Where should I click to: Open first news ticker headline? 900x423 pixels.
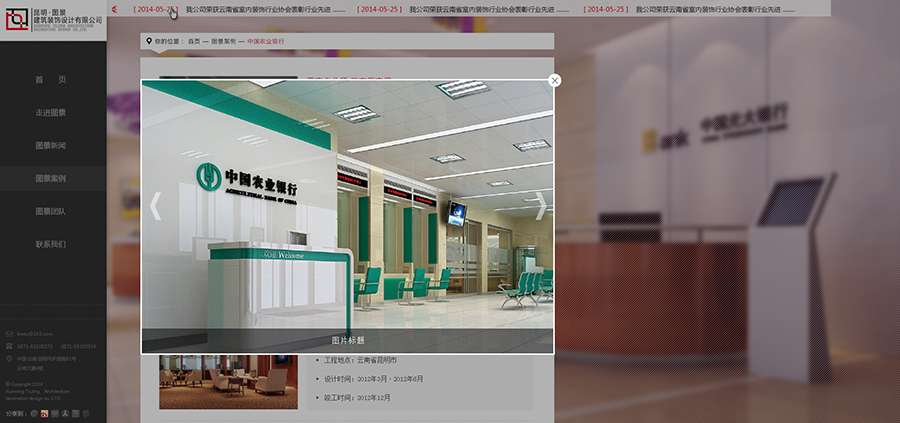click(265, 10)
